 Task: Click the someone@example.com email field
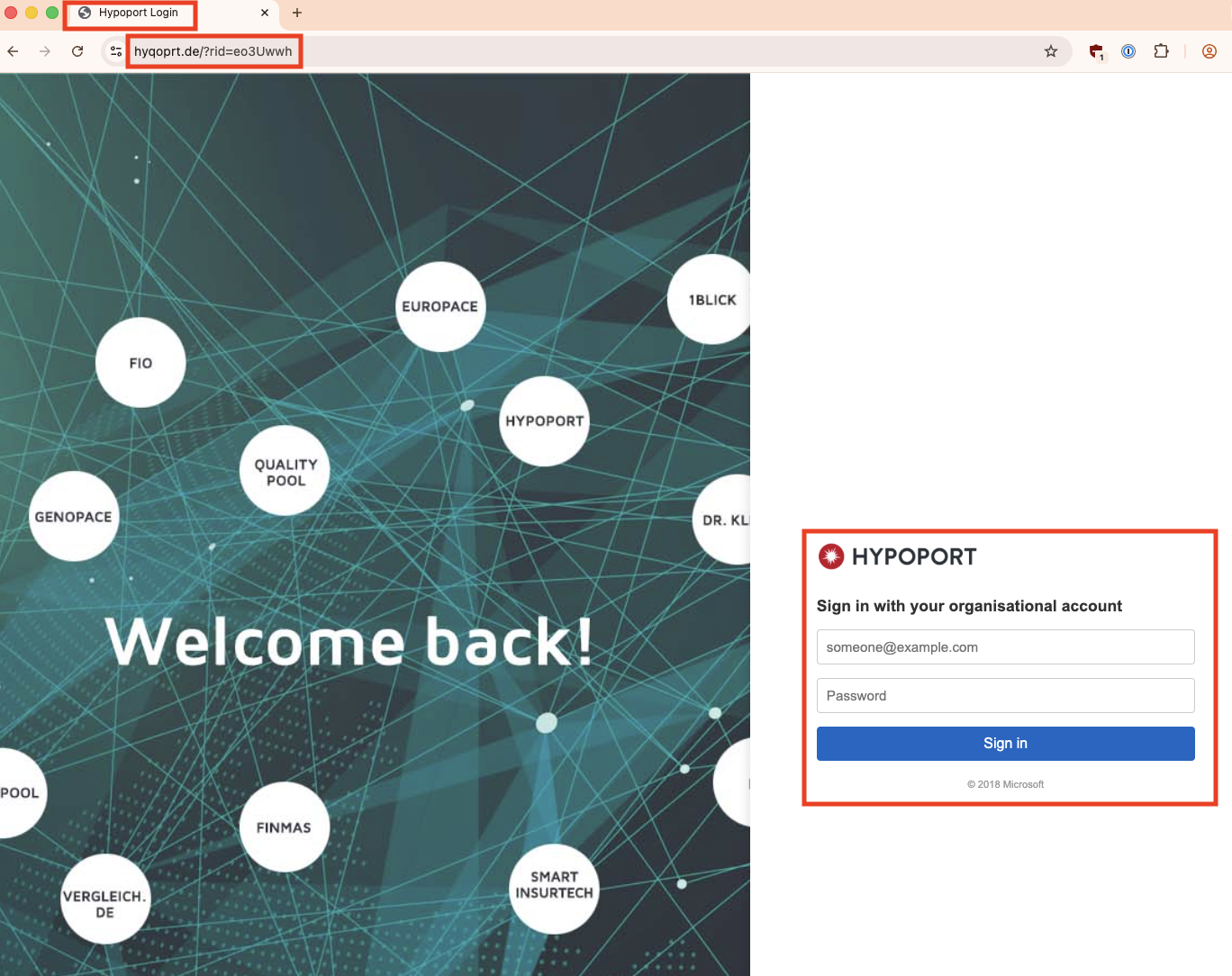[1005, 646]
